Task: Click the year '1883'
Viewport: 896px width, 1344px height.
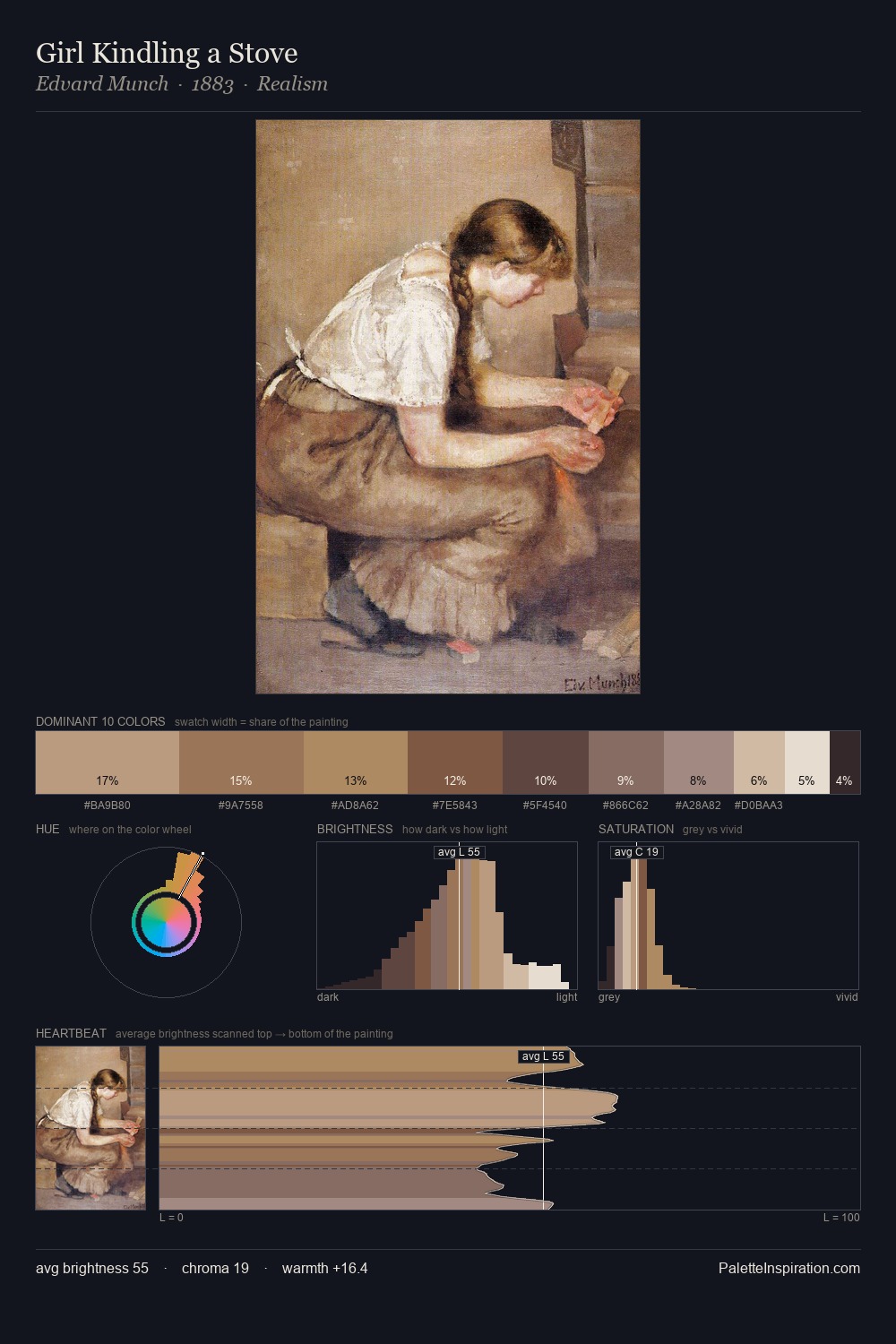Action: pyautogui.click(x=212, y=84)
